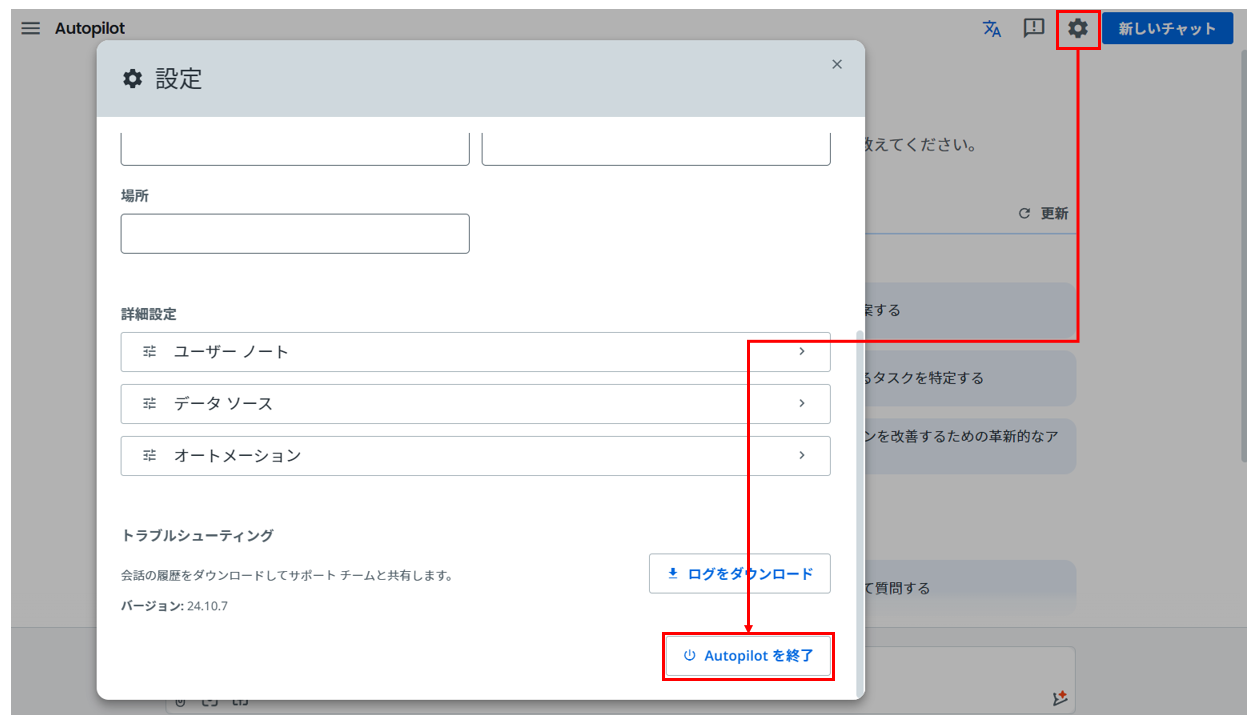Select suggestion card ending 質問する
1260x721 pixels.
point(970,588)
